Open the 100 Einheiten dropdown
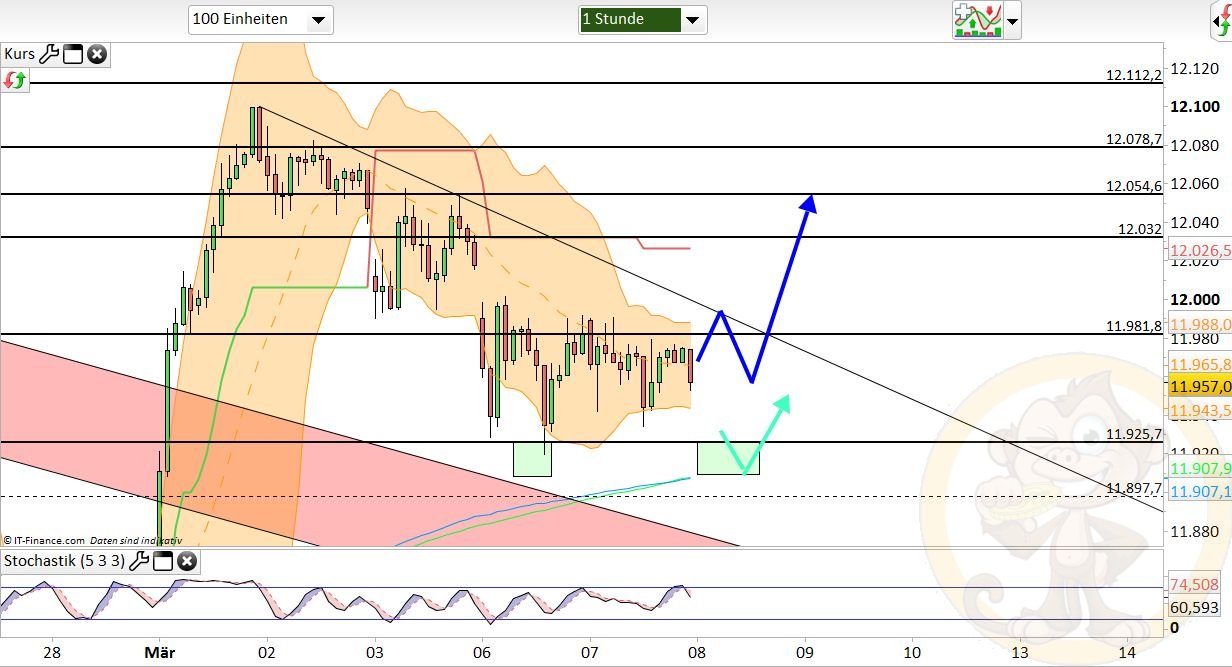Image resolution: width=1232 pixels, height=667 pixels. [x=261, y=19]
